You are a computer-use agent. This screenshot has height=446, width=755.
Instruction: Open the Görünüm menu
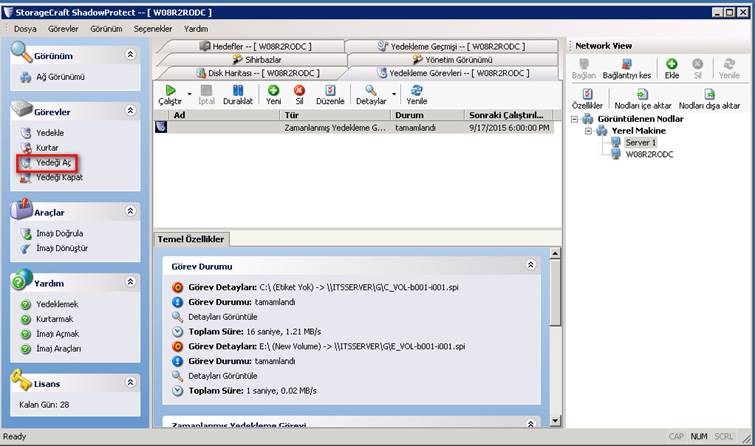106,29
